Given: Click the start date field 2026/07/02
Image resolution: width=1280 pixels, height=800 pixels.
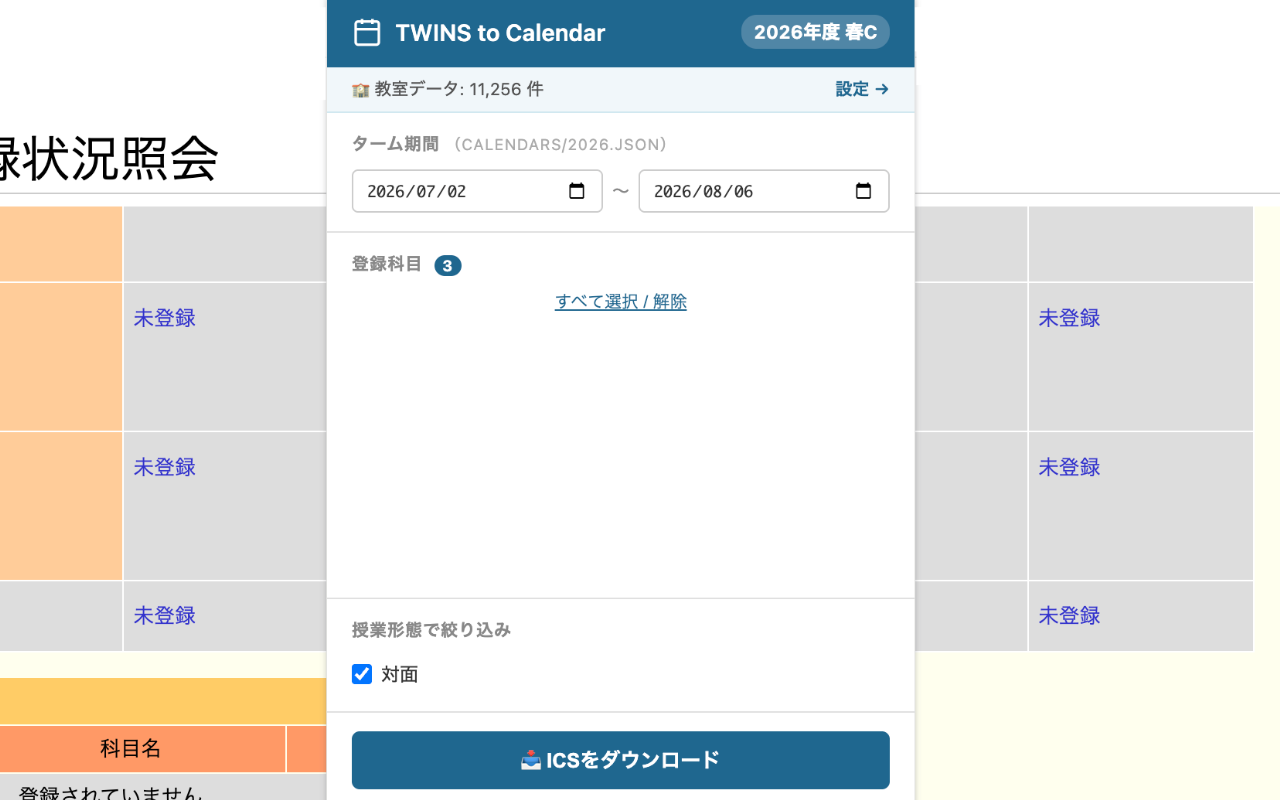Looking at the screenshot, I should 477,191.
